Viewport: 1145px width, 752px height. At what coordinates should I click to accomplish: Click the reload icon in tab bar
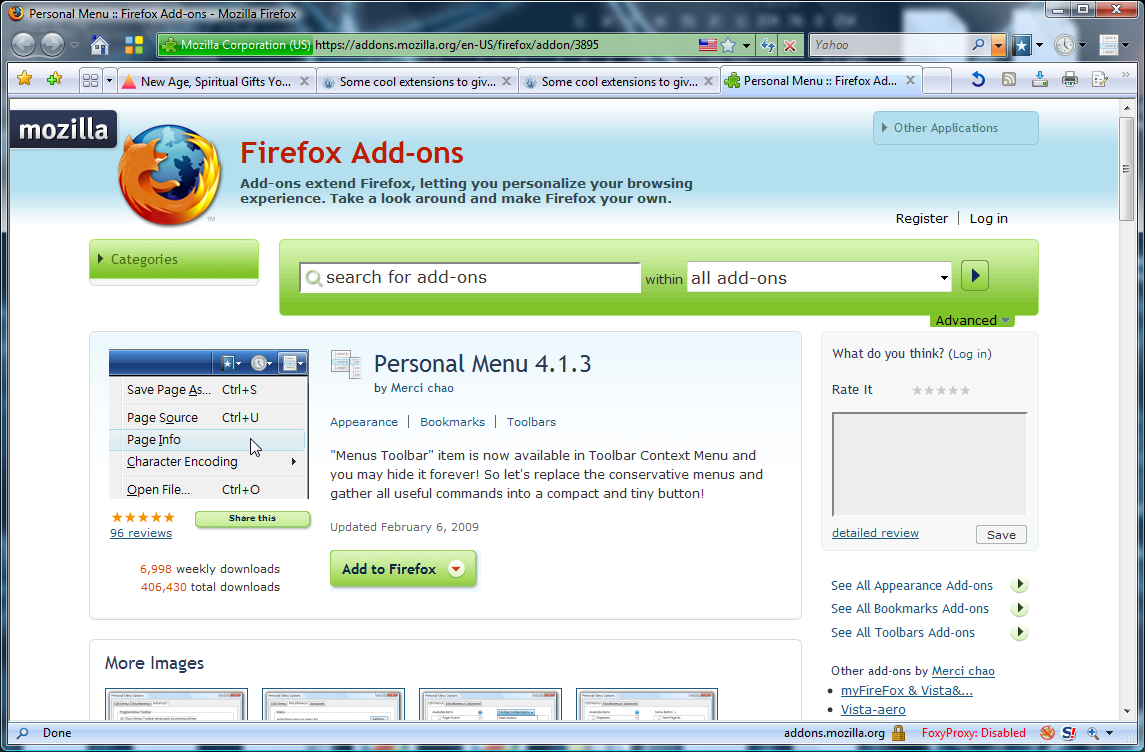click(978, 79)
